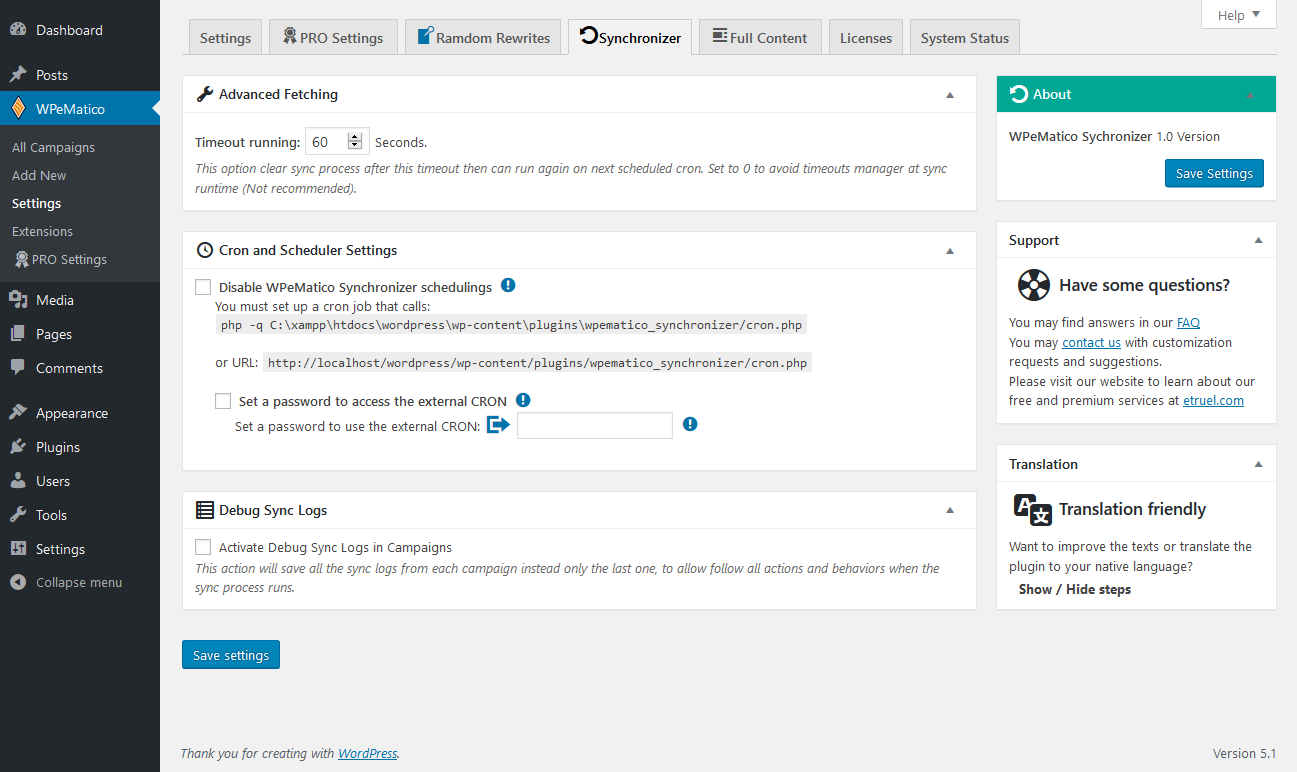Click the WPeMatico sidebar menu icon

point(18,109)
